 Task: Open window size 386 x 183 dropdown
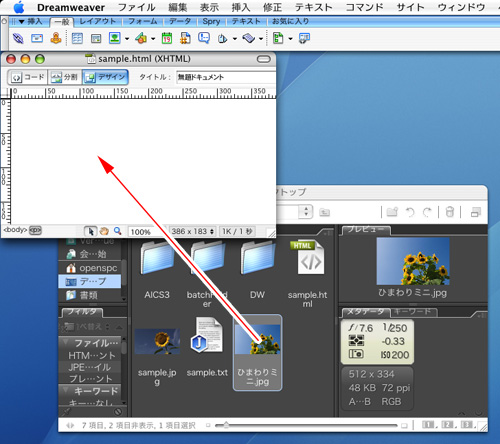point(193,231)
